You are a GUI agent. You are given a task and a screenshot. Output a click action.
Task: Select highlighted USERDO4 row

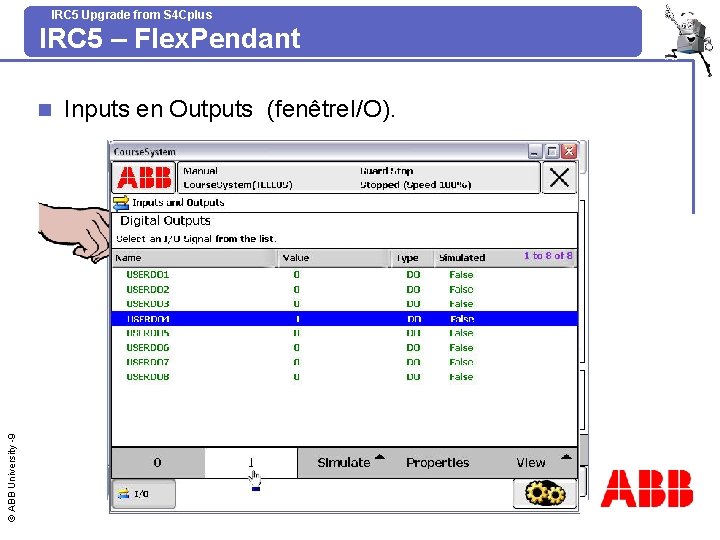[x=344, y=319]
